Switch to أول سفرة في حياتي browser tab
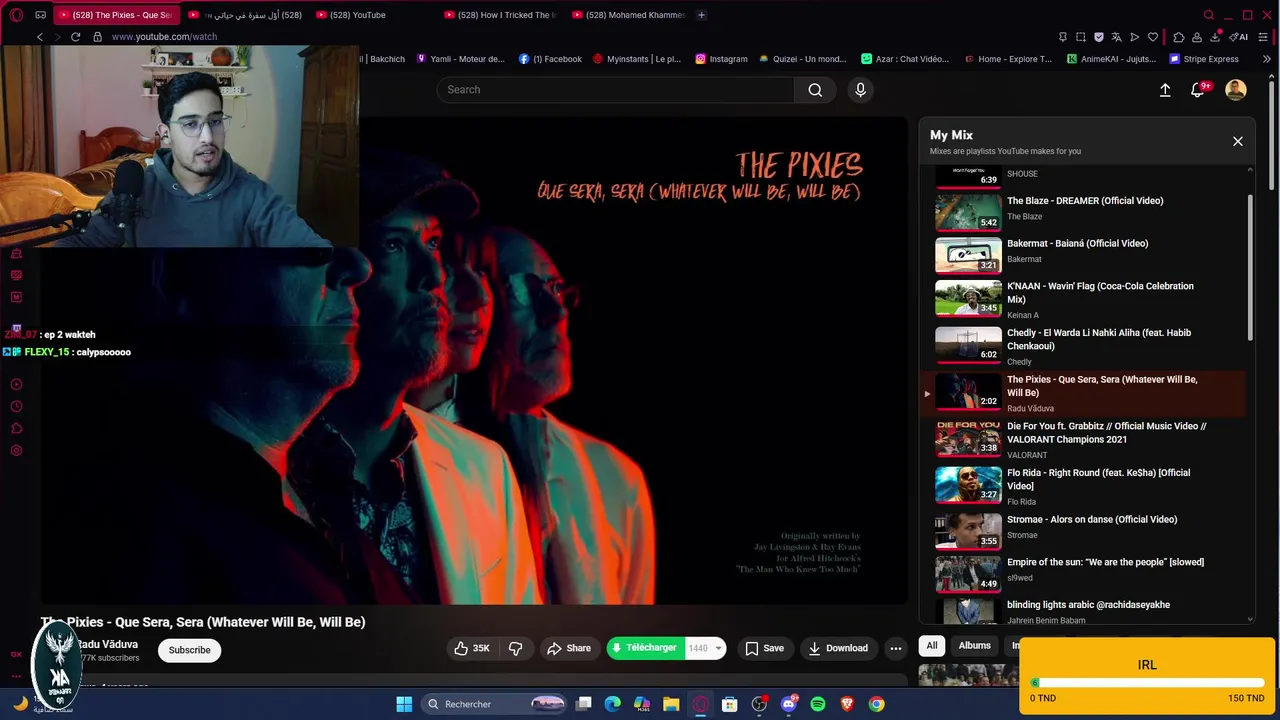 245,15
